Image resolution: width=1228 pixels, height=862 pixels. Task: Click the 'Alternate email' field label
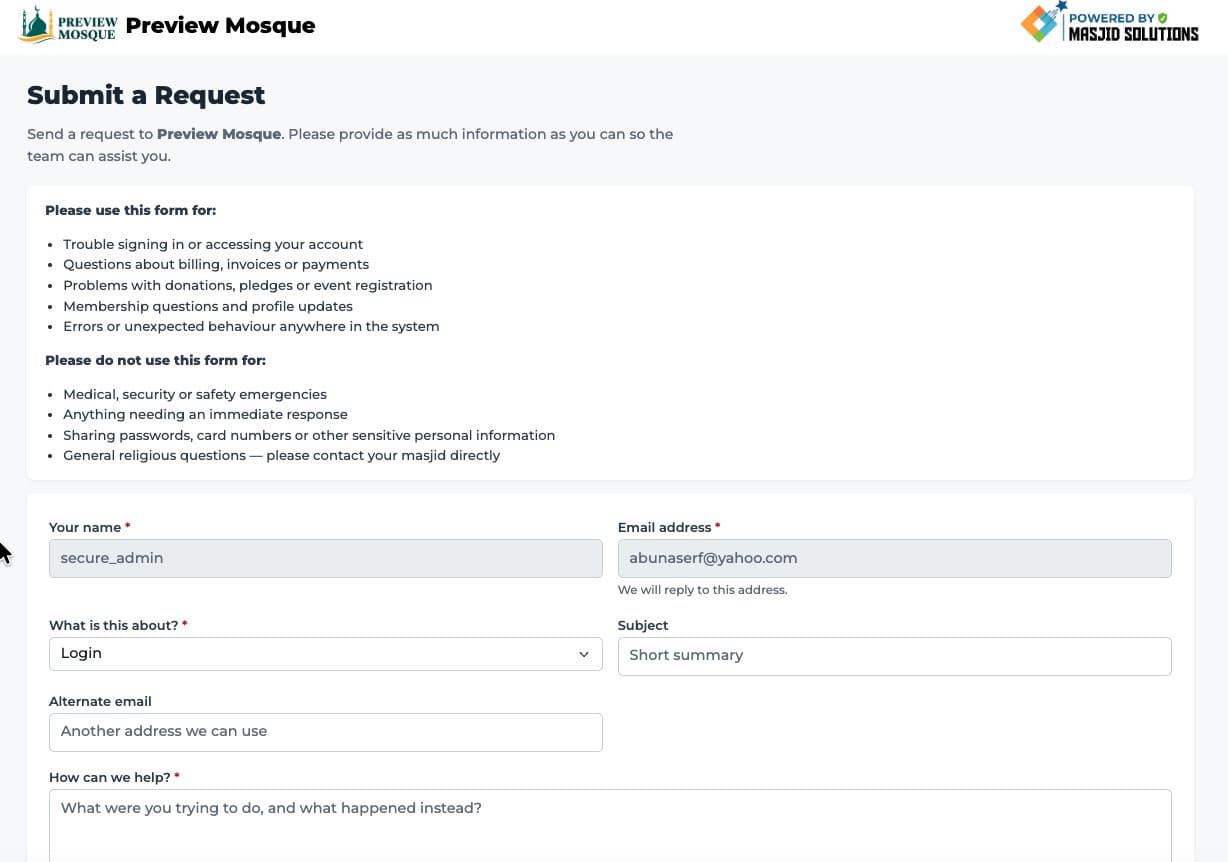(100, 701)
